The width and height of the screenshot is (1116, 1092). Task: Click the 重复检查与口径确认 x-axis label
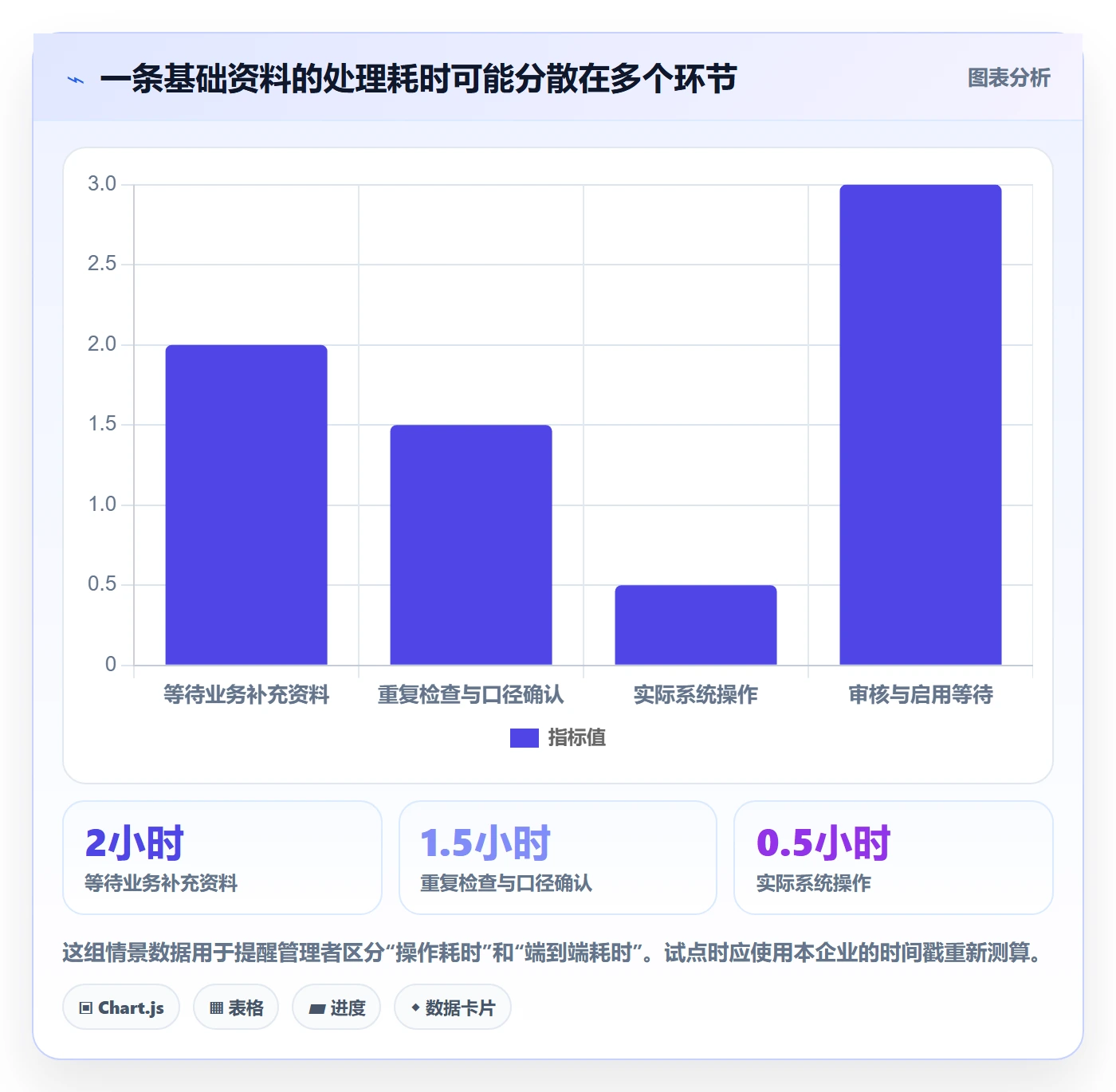tap(471, 695)
